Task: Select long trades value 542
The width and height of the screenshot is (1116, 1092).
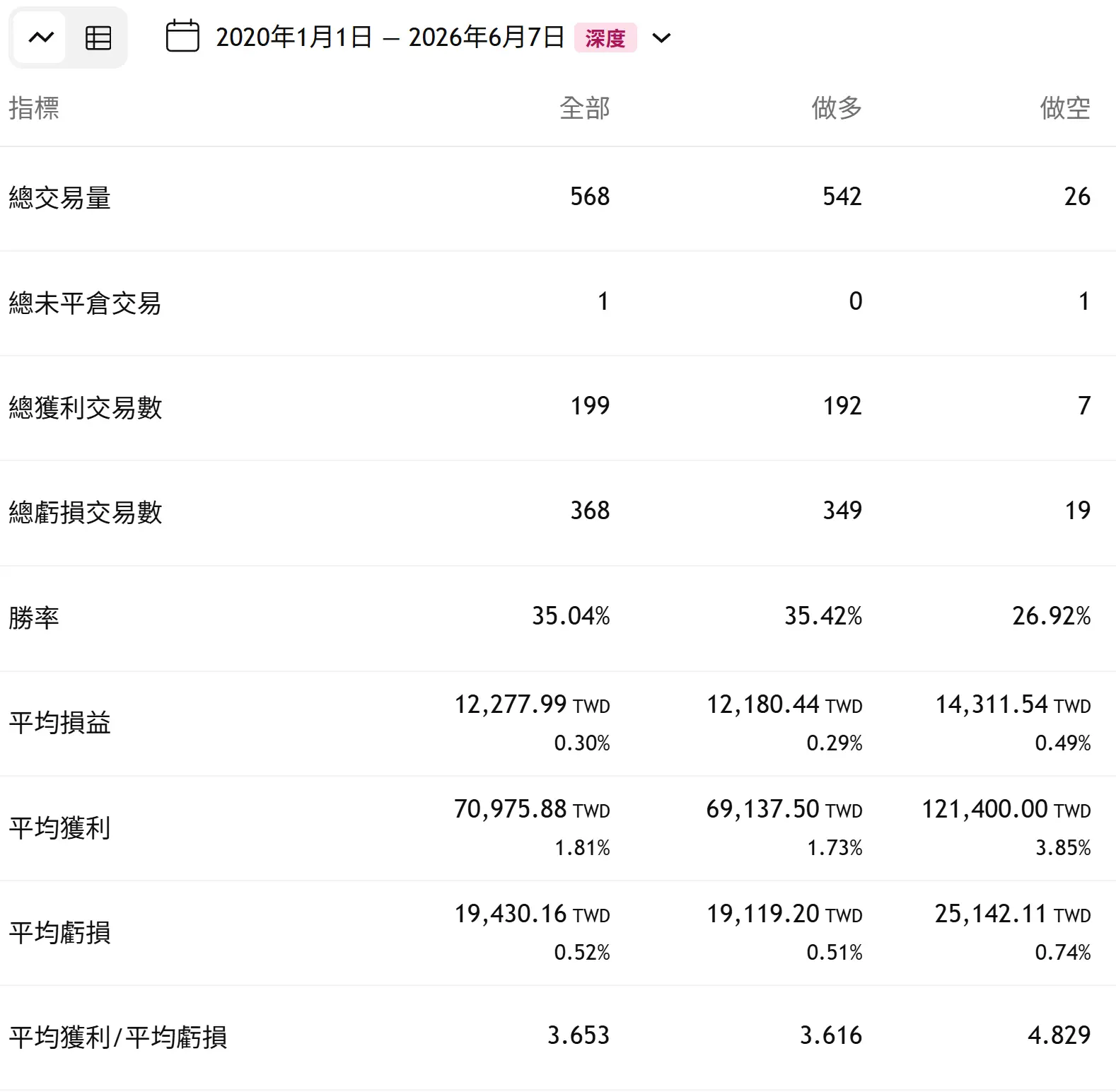Action: [x=842, y=197]
